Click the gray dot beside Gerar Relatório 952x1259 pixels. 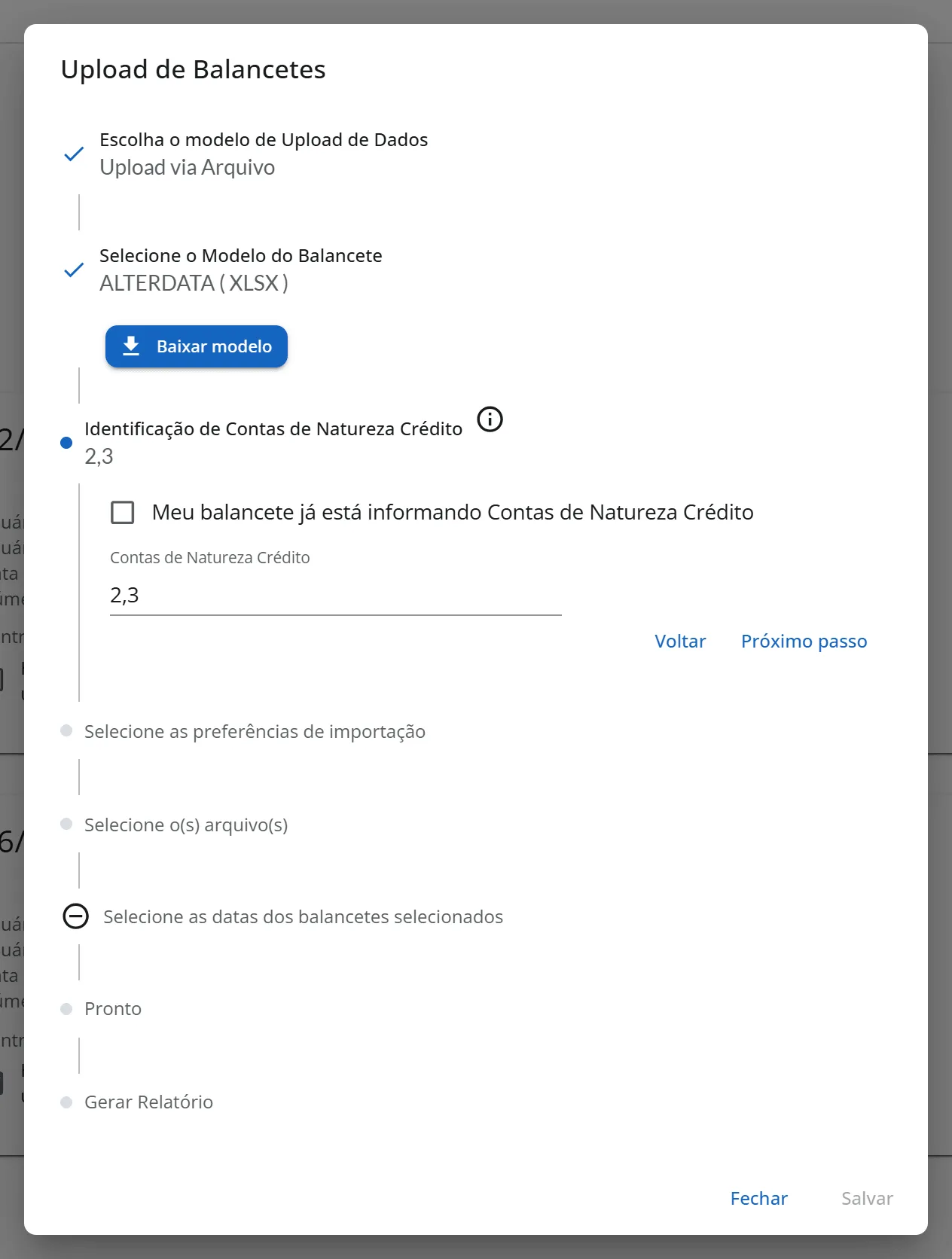coord(66,1102)
